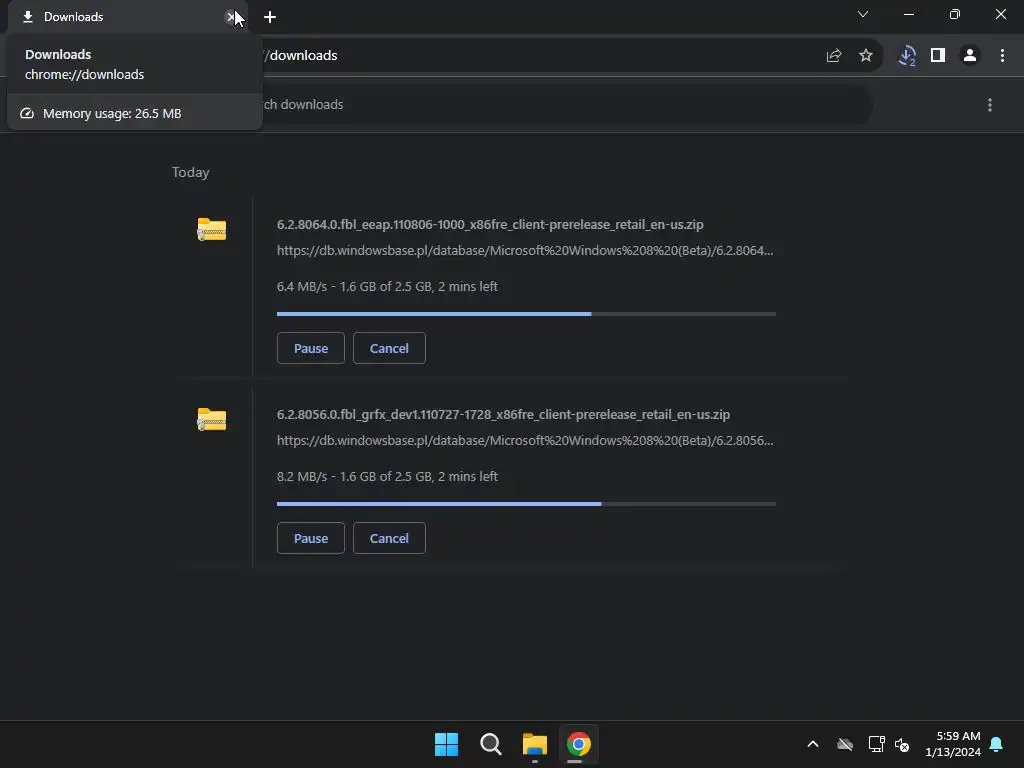Click the 6.2.8056.0 download progress bar
1024x768 pixels.
coord(526,504)
